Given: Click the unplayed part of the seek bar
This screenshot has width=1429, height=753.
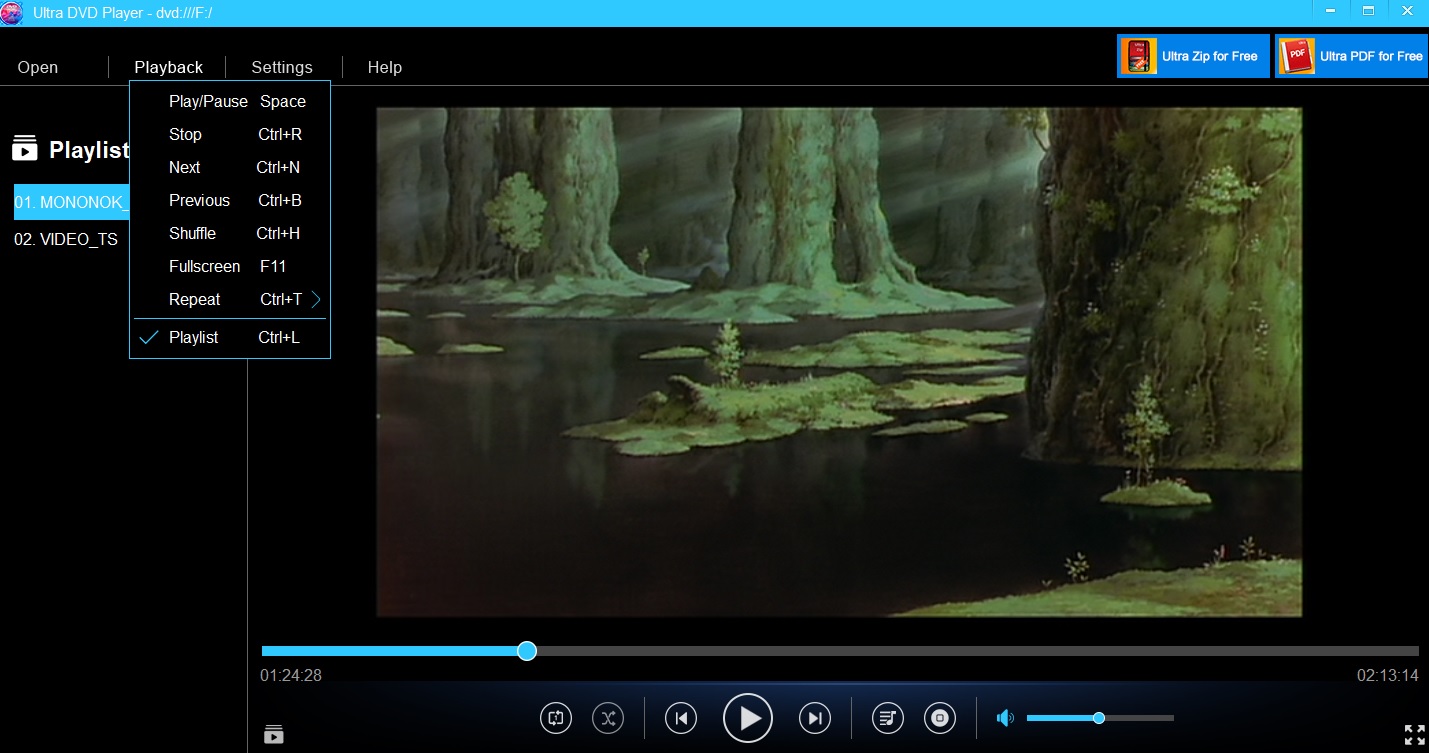Looking at the screenshot, I should point(977,651).
